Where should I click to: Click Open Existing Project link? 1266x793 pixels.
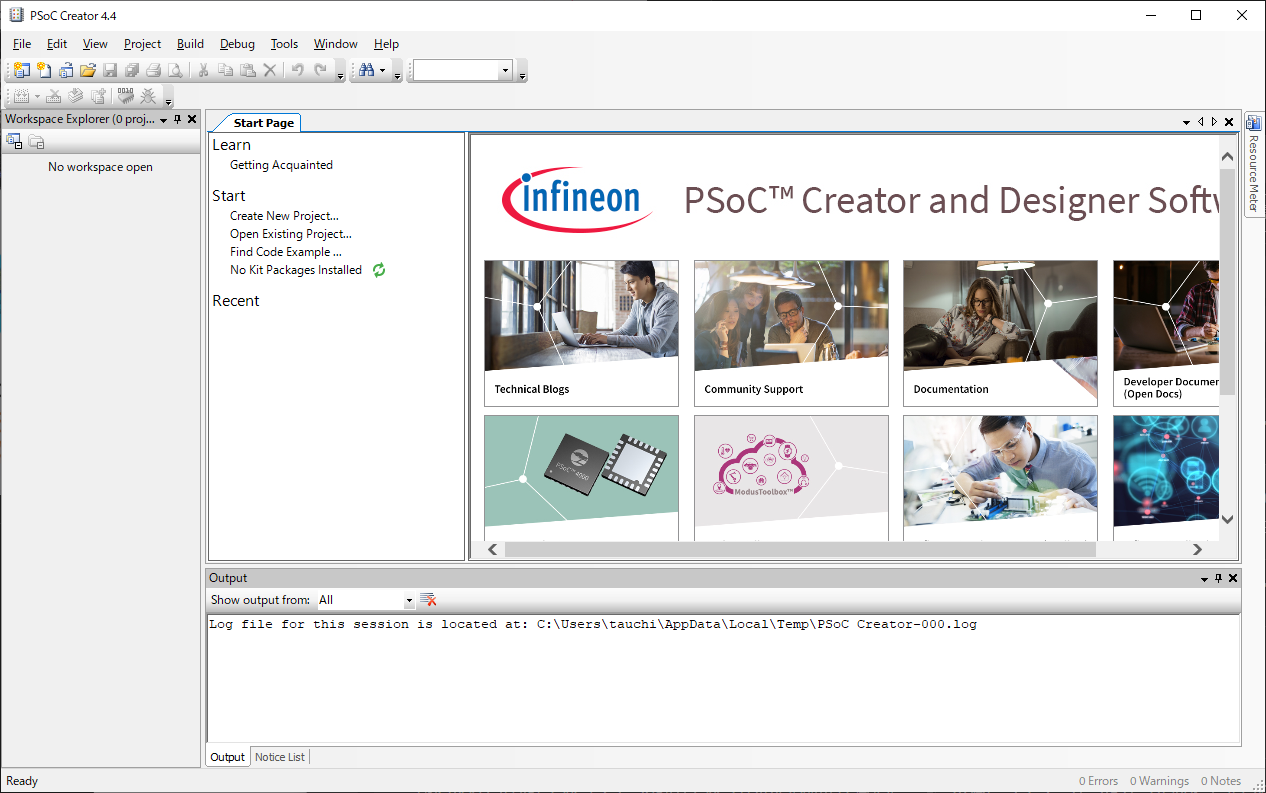(x=291, y=234)
